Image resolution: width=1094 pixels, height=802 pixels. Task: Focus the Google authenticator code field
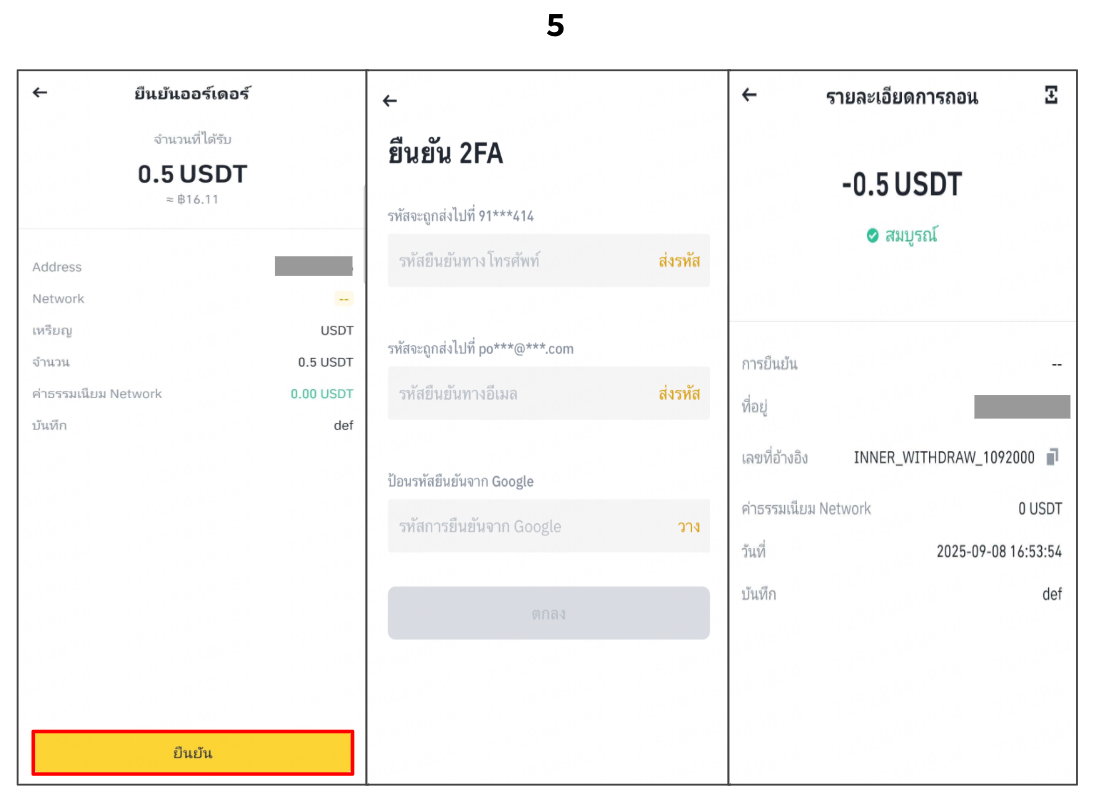point(525,527)
